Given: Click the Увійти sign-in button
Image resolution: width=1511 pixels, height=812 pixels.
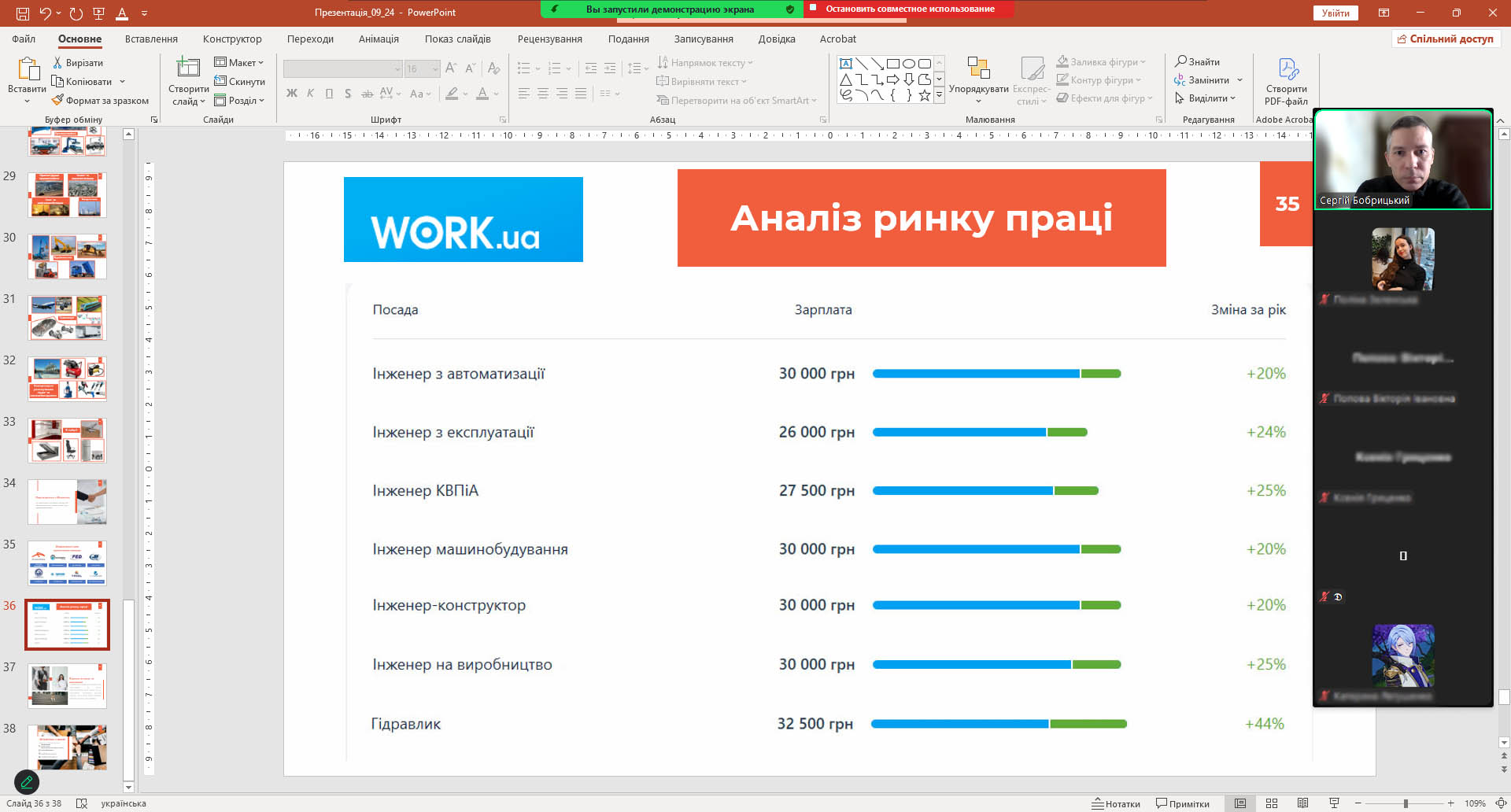Looking at the screenshot, I should point(1336,13).
